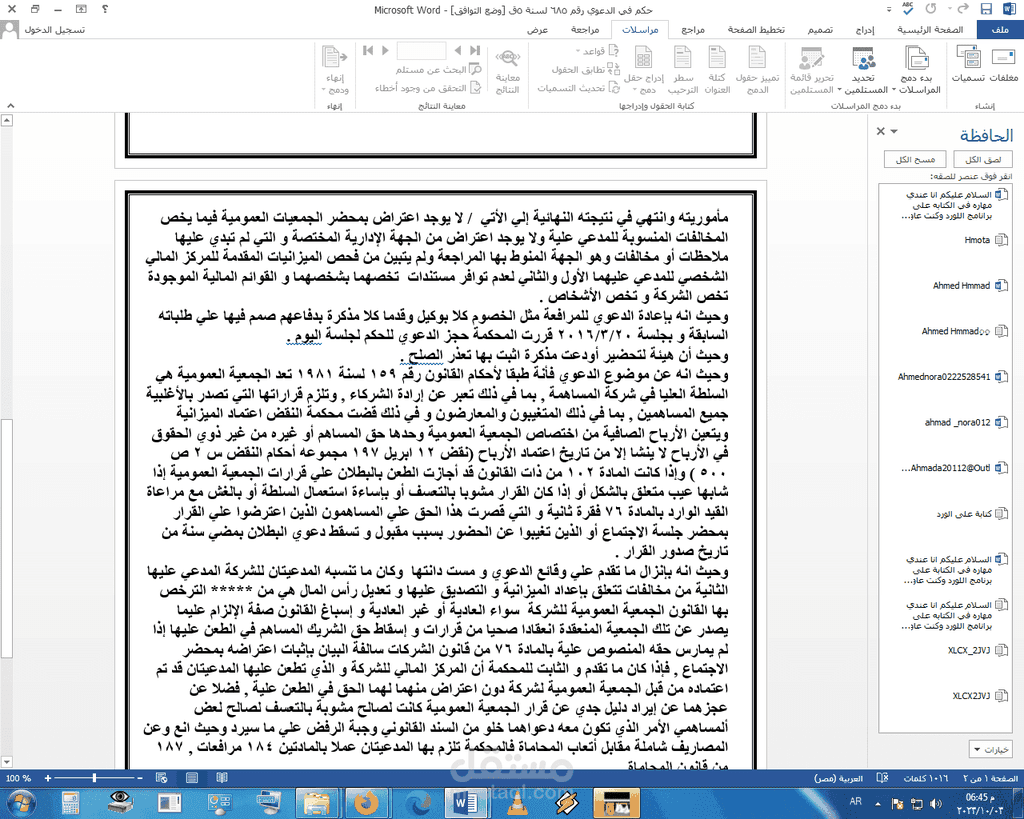Click the zoom in plus button
1024x819 pixels.
(x=48, y=778)
